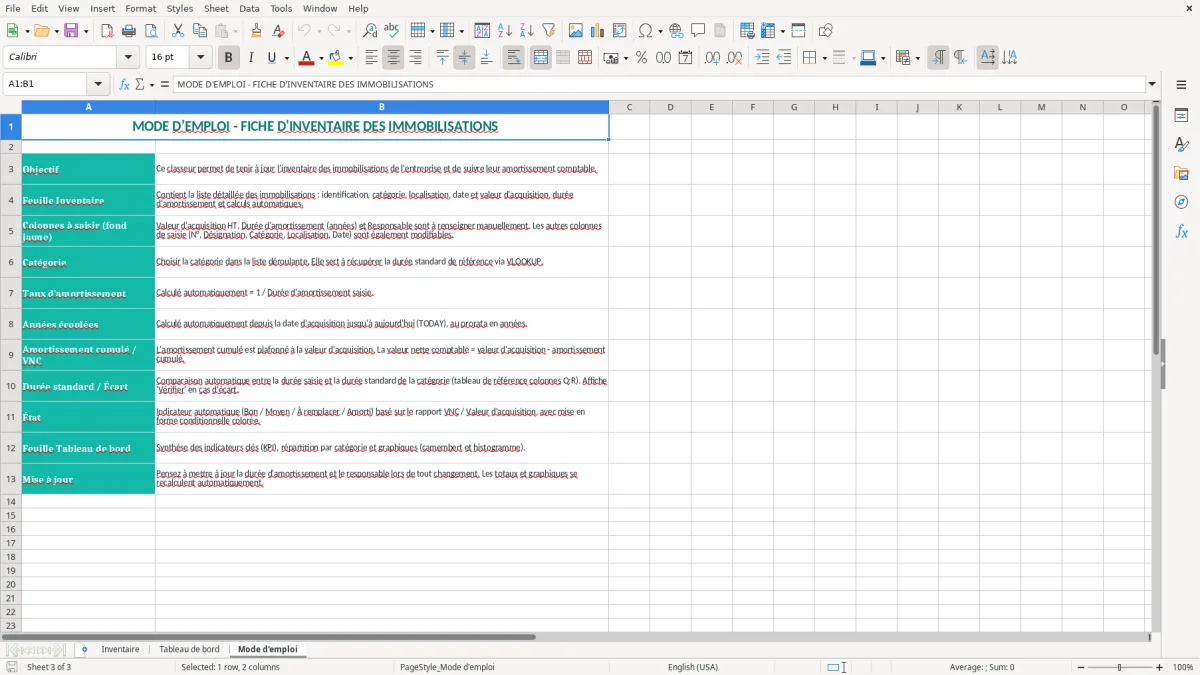Click the Insert Special Character omega icon
Viewport: 1200px width, 675px height.
(x=646, y=31)
